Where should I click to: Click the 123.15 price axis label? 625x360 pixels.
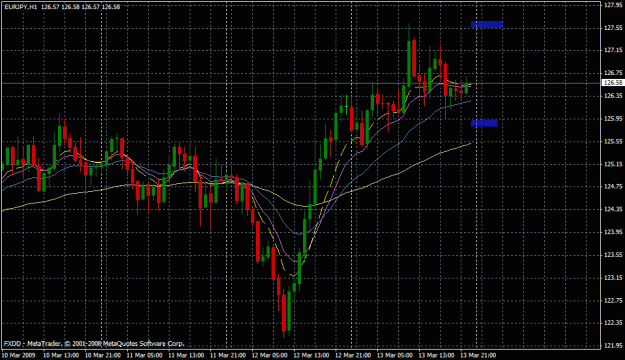(x=613, y=277)
